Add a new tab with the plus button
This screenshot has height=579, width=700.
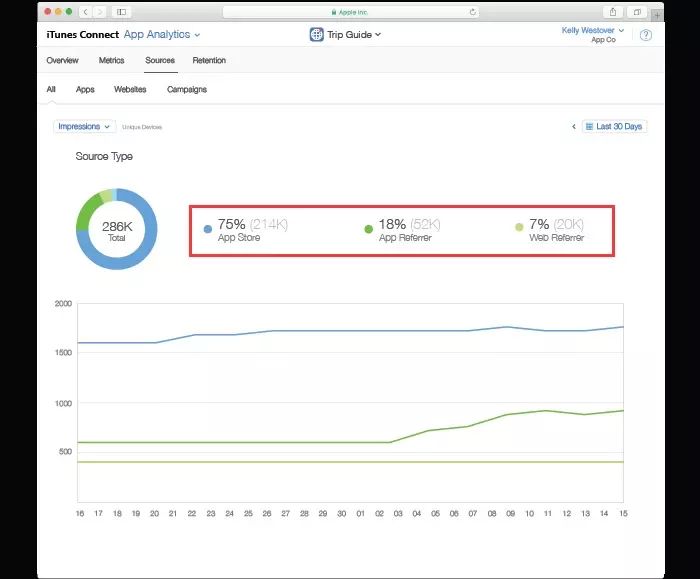point(657,15)
